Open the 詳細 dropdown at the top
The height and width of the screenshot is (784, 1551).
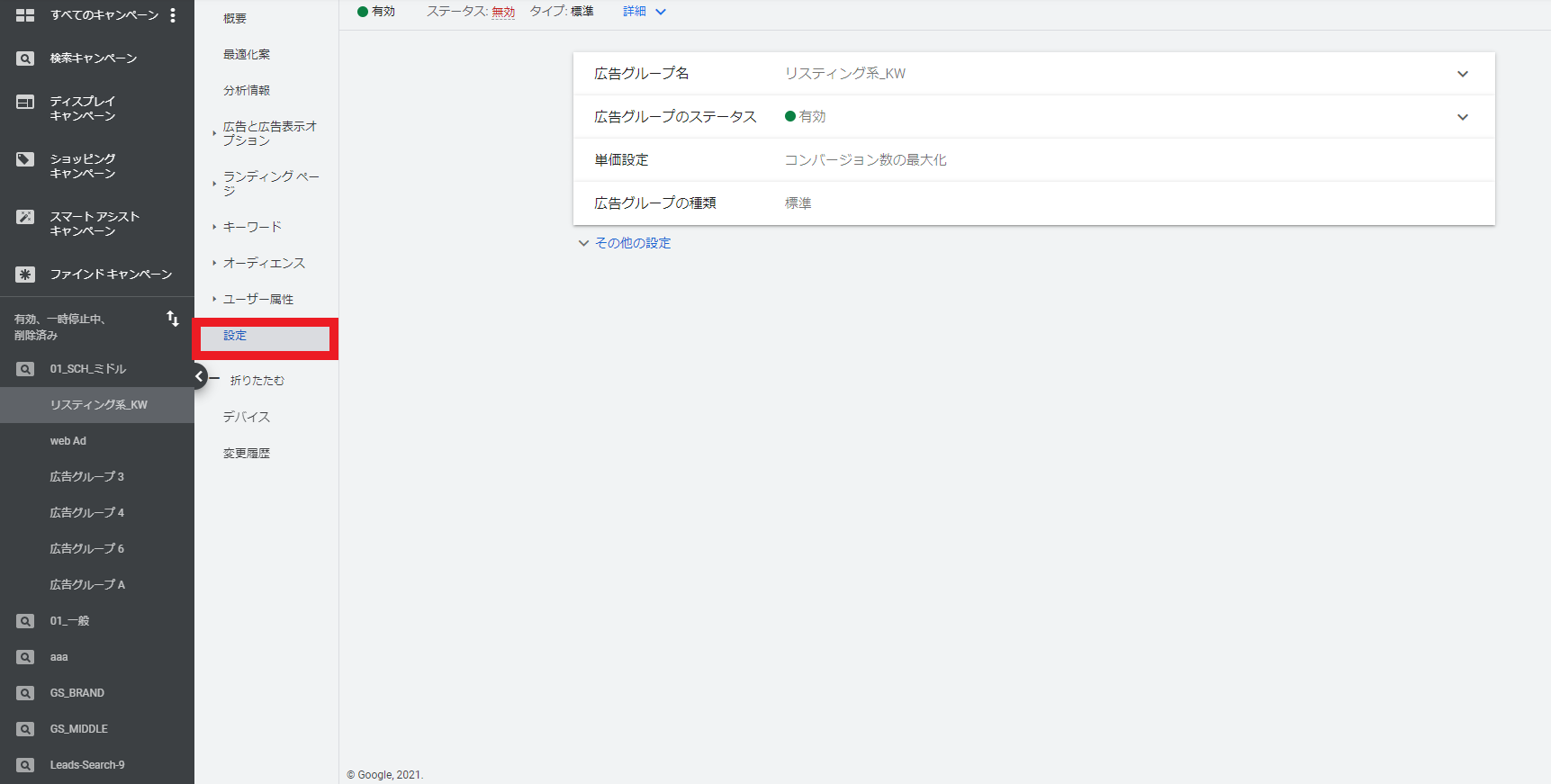coord(645,12)
